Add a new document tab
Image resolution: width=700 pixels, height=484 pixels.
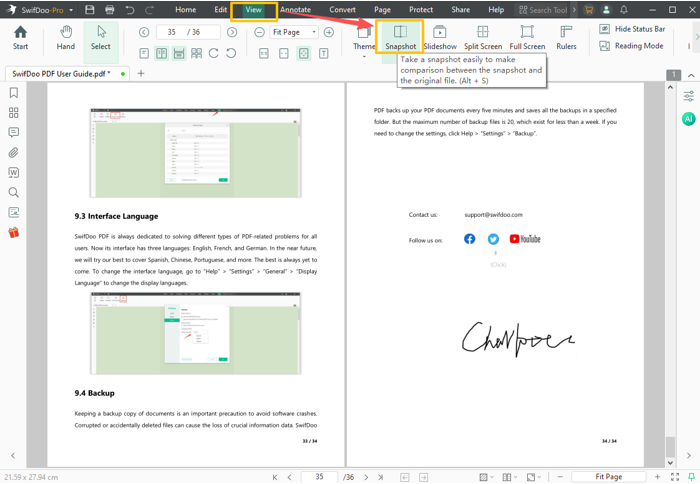coord(141,73)
